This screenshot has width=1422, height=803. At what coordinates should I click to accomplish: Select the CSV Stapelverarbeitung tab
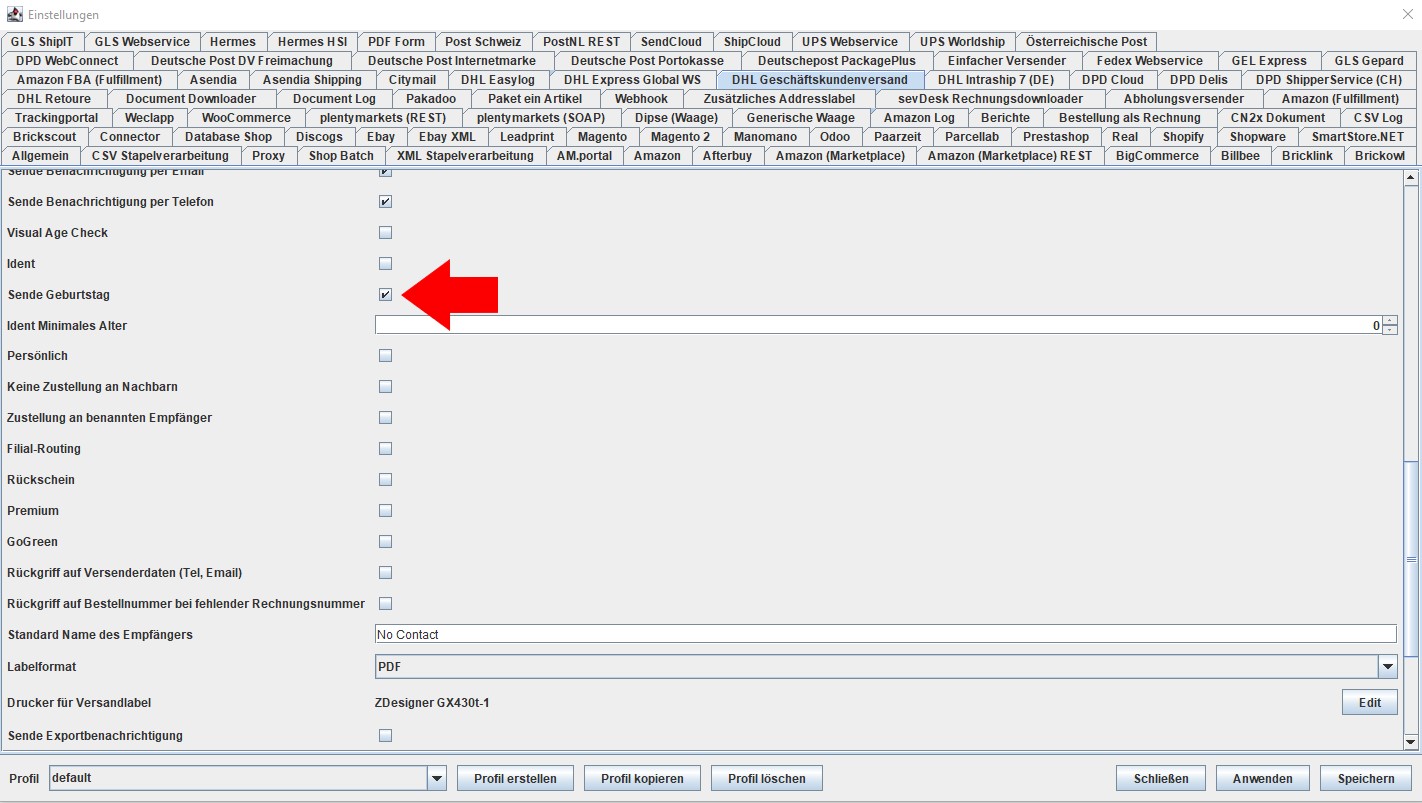pos(160,156)
